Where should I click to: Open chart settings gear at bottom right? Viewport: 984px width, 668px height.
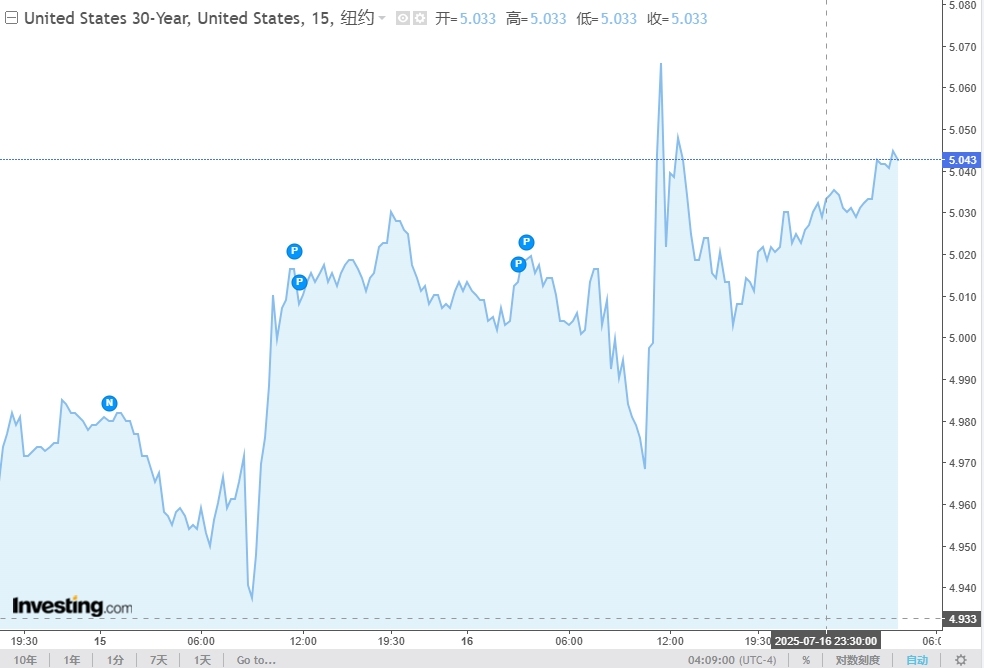(961, 660)
